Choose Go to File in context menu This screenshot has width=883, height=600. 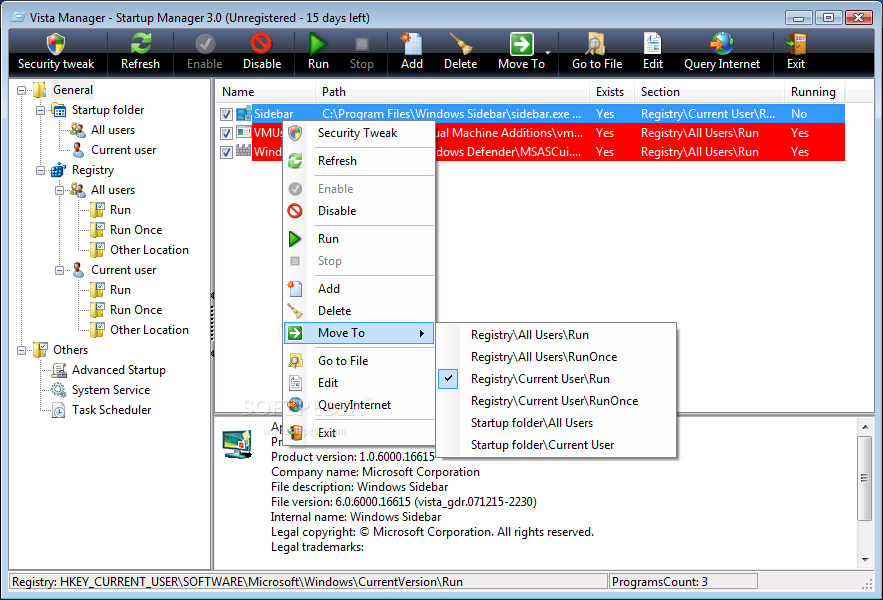point(359,361)
